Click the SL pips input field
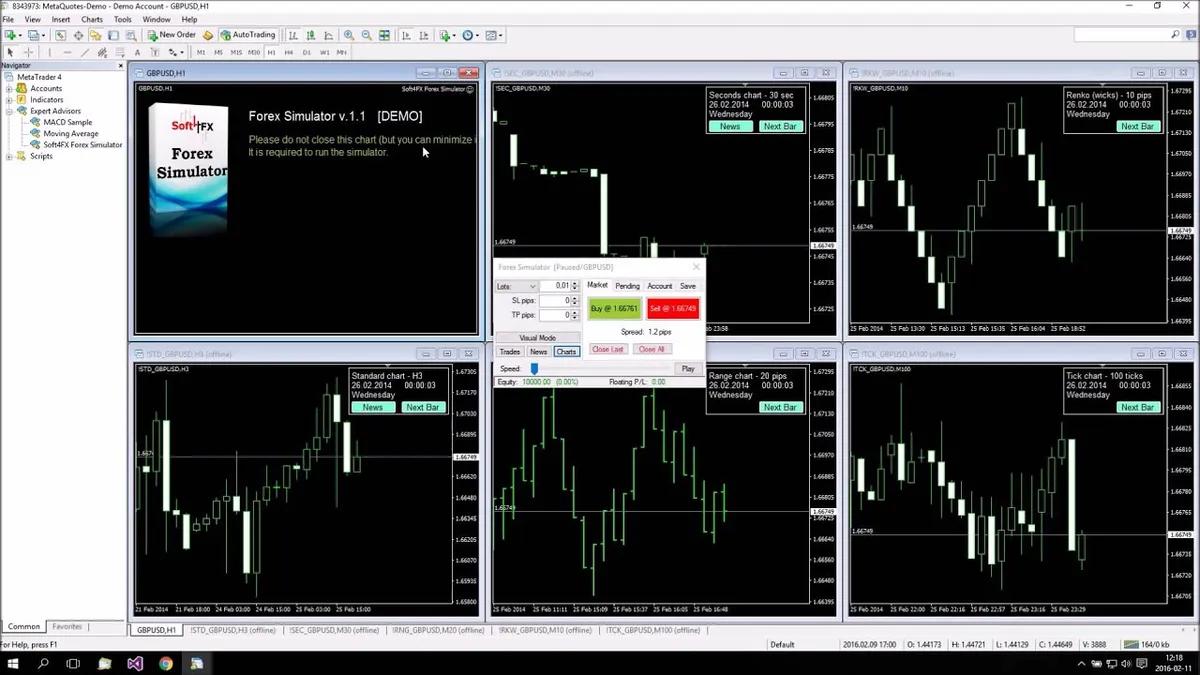This screenshot has width=1200, height=675. click(555, 300)
